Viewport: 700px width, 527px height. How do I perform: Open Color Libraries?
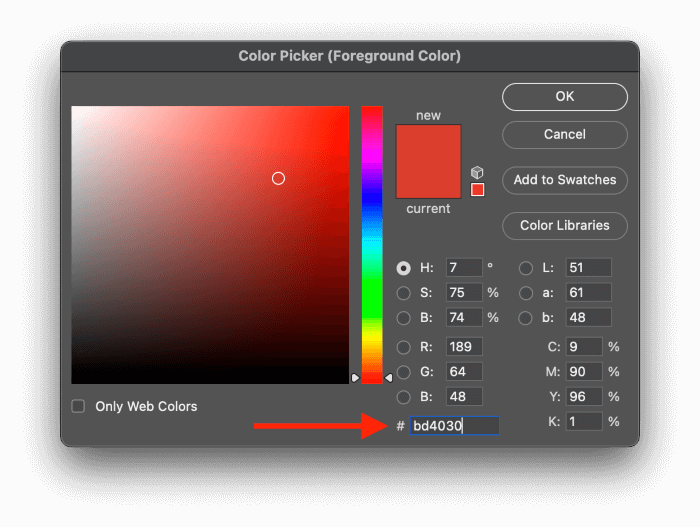tap(565, 226)
